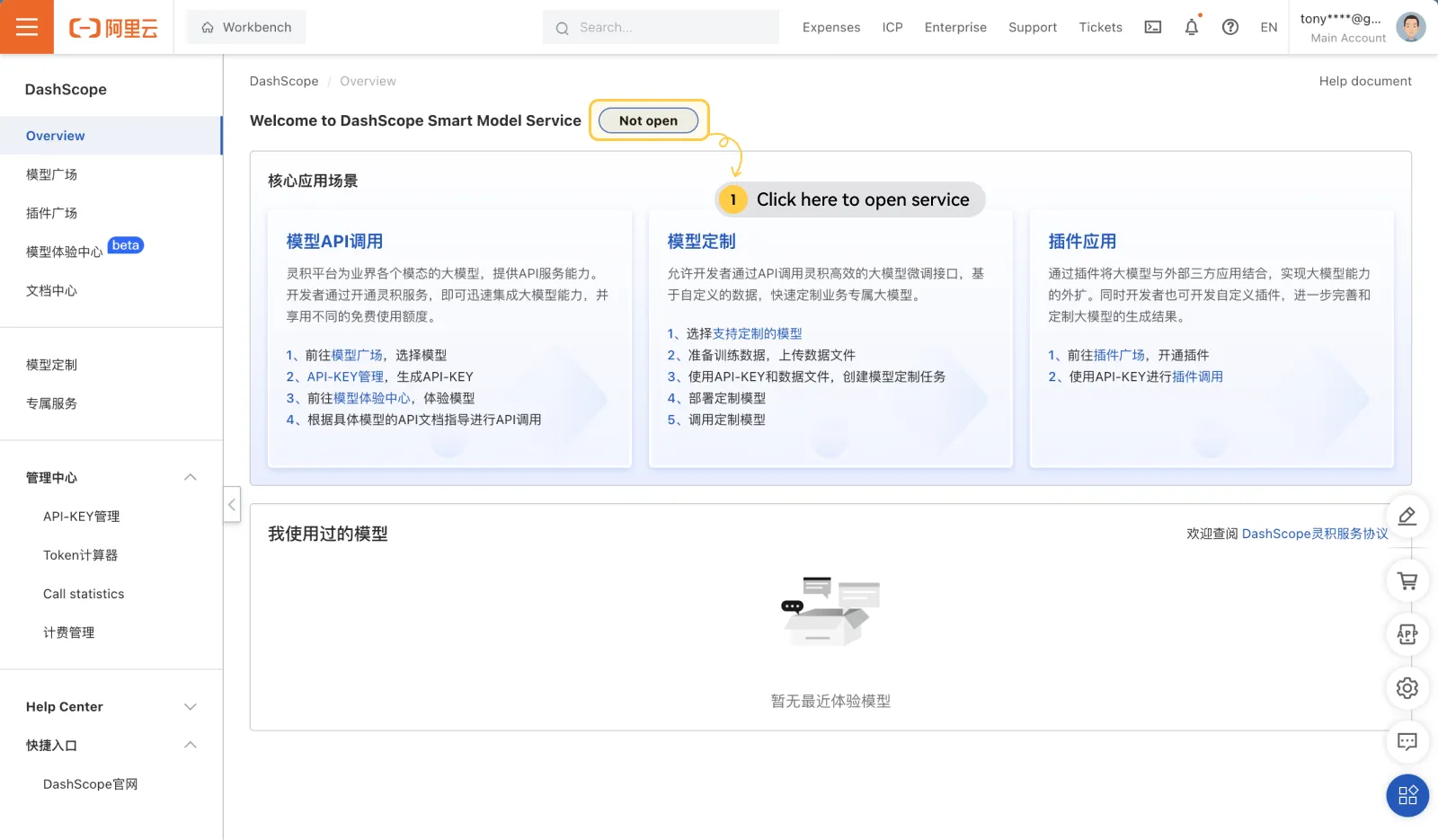Open the notifications bell
Viewport: 1438px width, 840px height.
pyautogui.click(x=1191, y=27)
